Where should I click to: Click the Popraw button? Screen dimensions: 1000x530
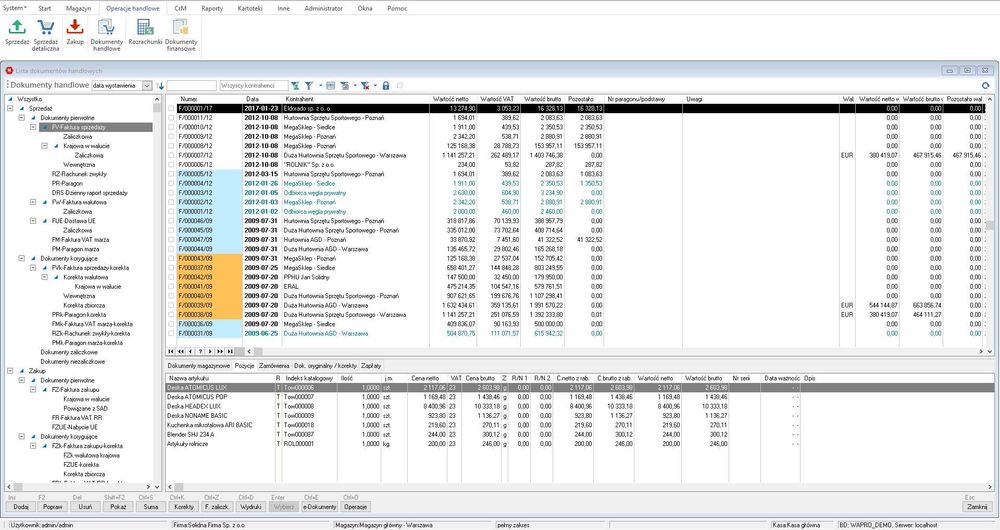point(53,507)
